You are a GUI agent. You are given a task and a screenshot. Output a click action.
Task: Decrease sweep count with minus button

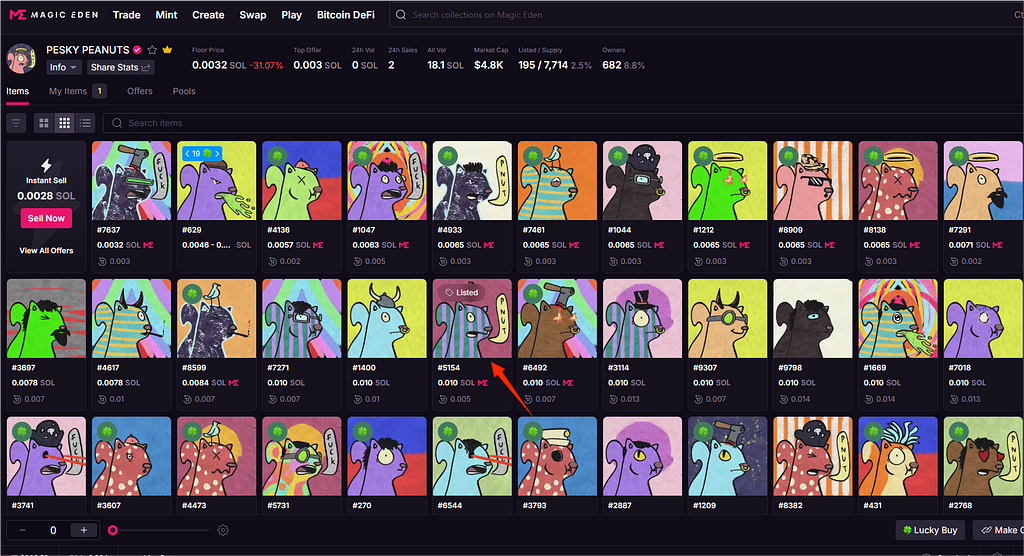coord(22,530)
